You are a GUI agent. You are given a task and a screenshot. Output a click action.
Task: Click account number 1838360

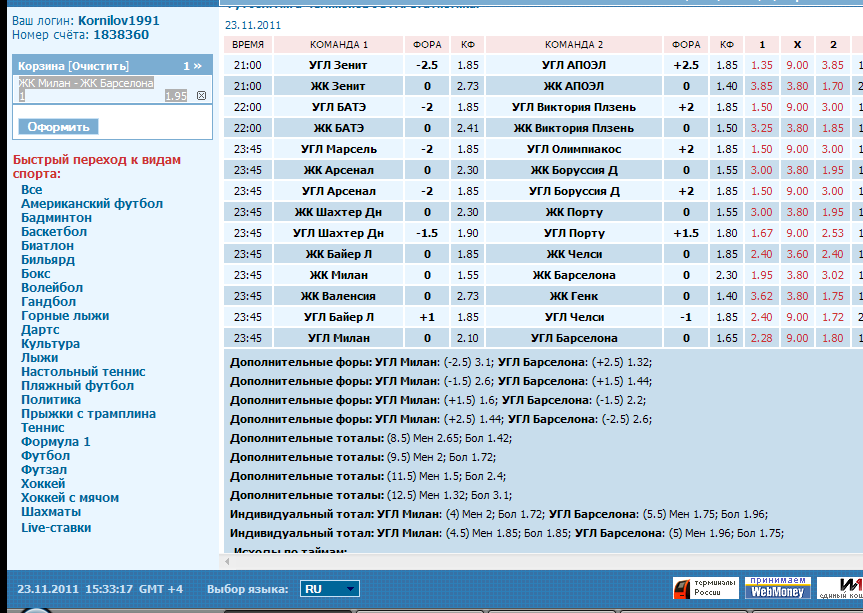point(121,35)
